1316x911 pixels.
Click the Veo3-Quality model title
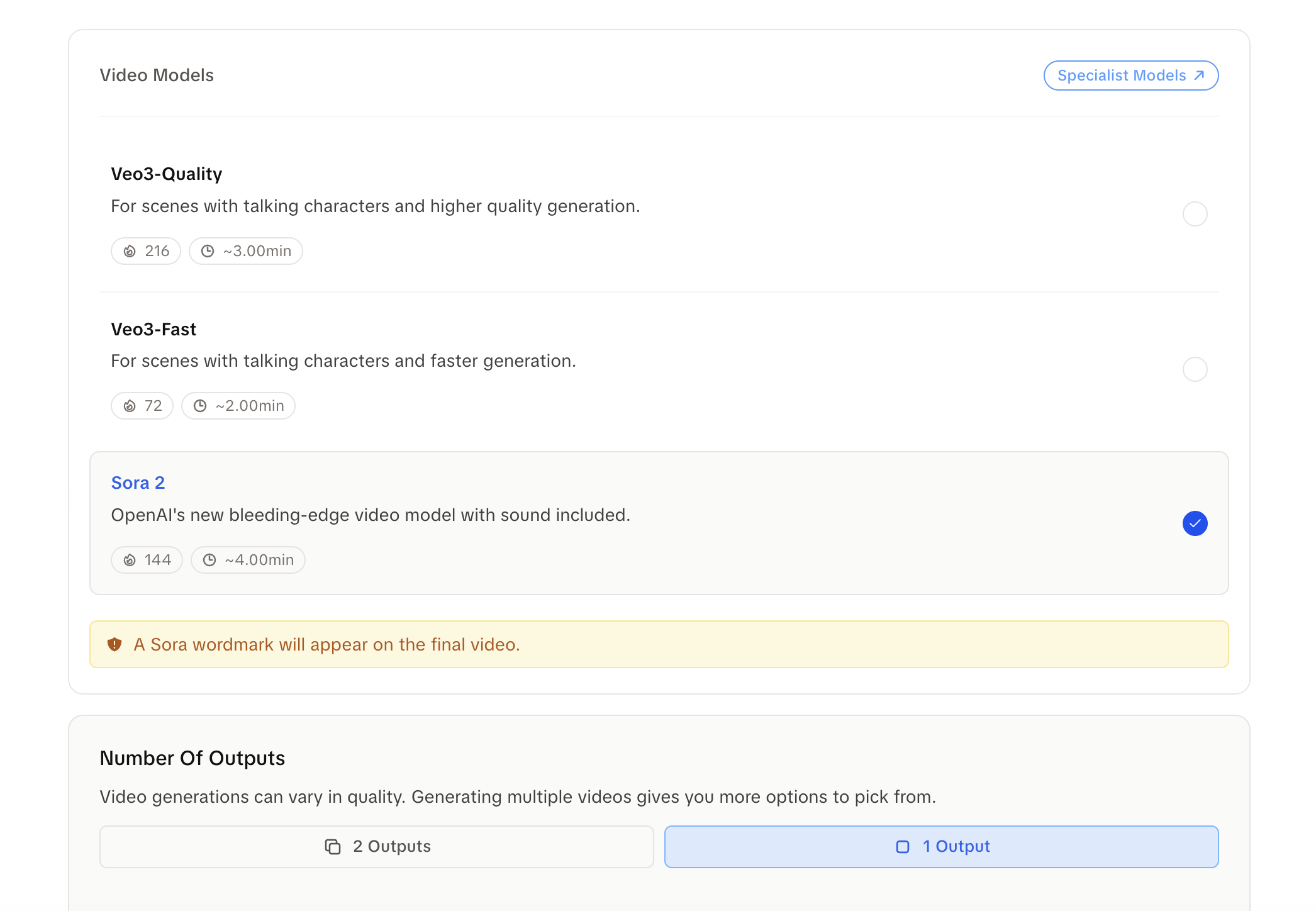(x=167, y=174)
